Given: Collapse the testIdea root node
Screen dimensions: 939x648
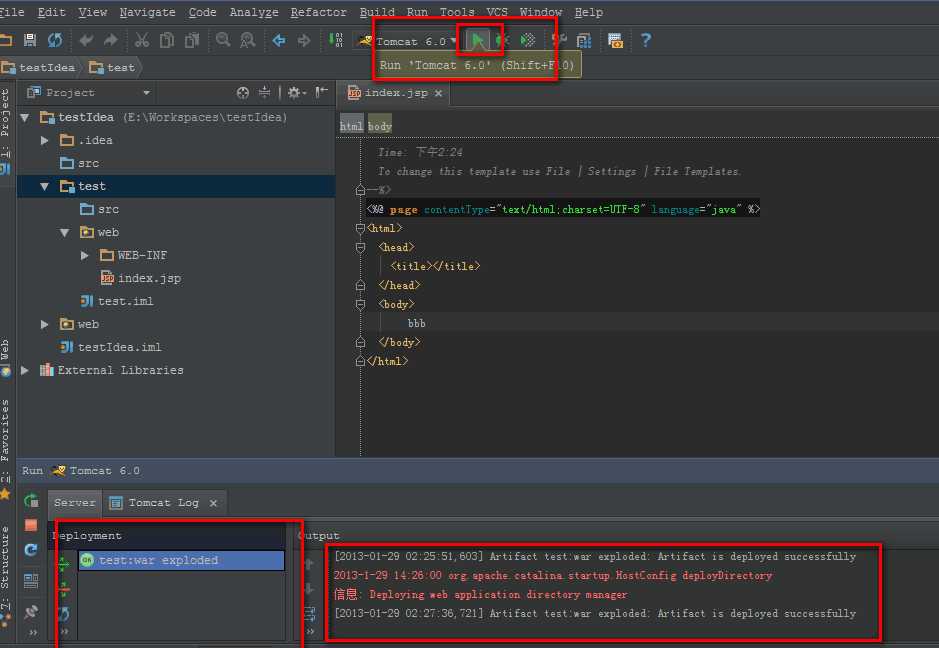Looking at the screenshot, I should click(x=25, y=117).
